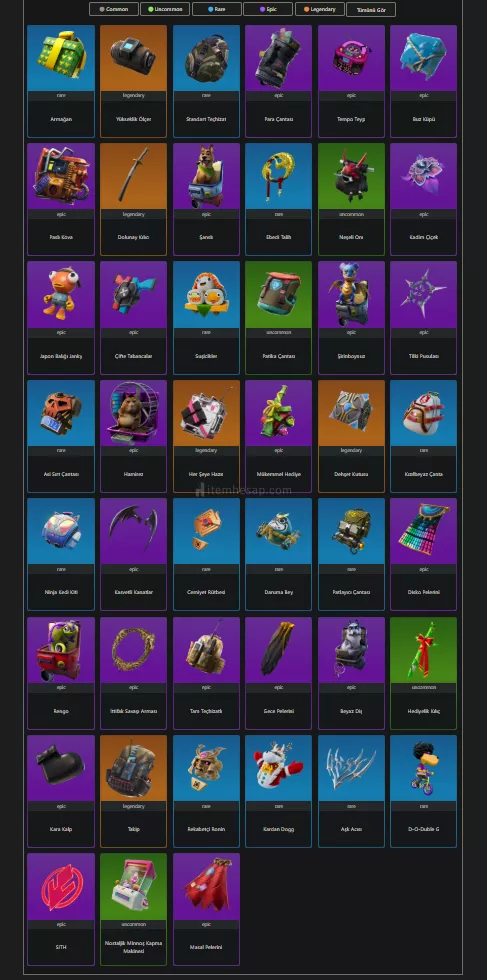The width and height of the screenshot is (487, 980).
Task: Click the shuriken Tilki Pusulası icon
Action: [x=423, y=294]
